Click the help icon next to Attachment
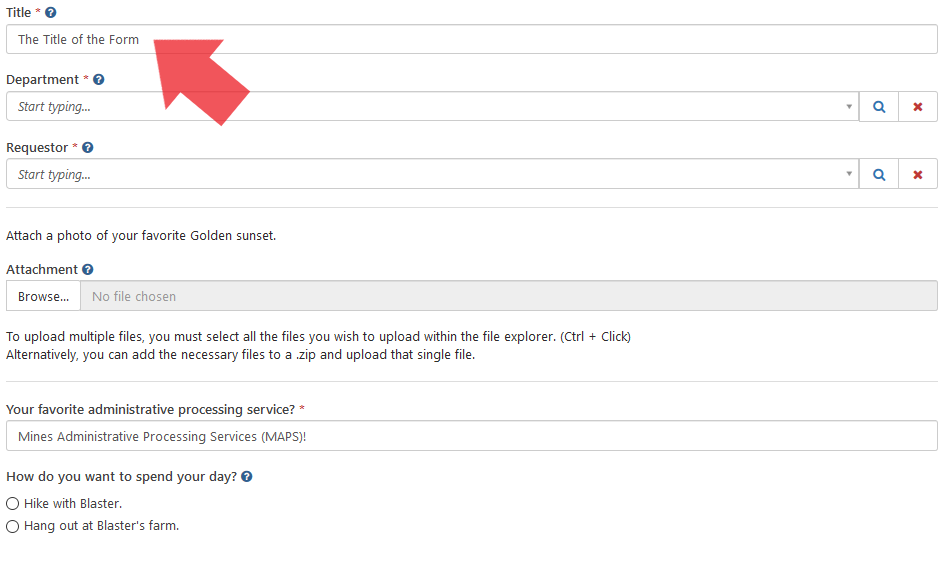This screenshot has height=561, width=943. tap(88, 270)
